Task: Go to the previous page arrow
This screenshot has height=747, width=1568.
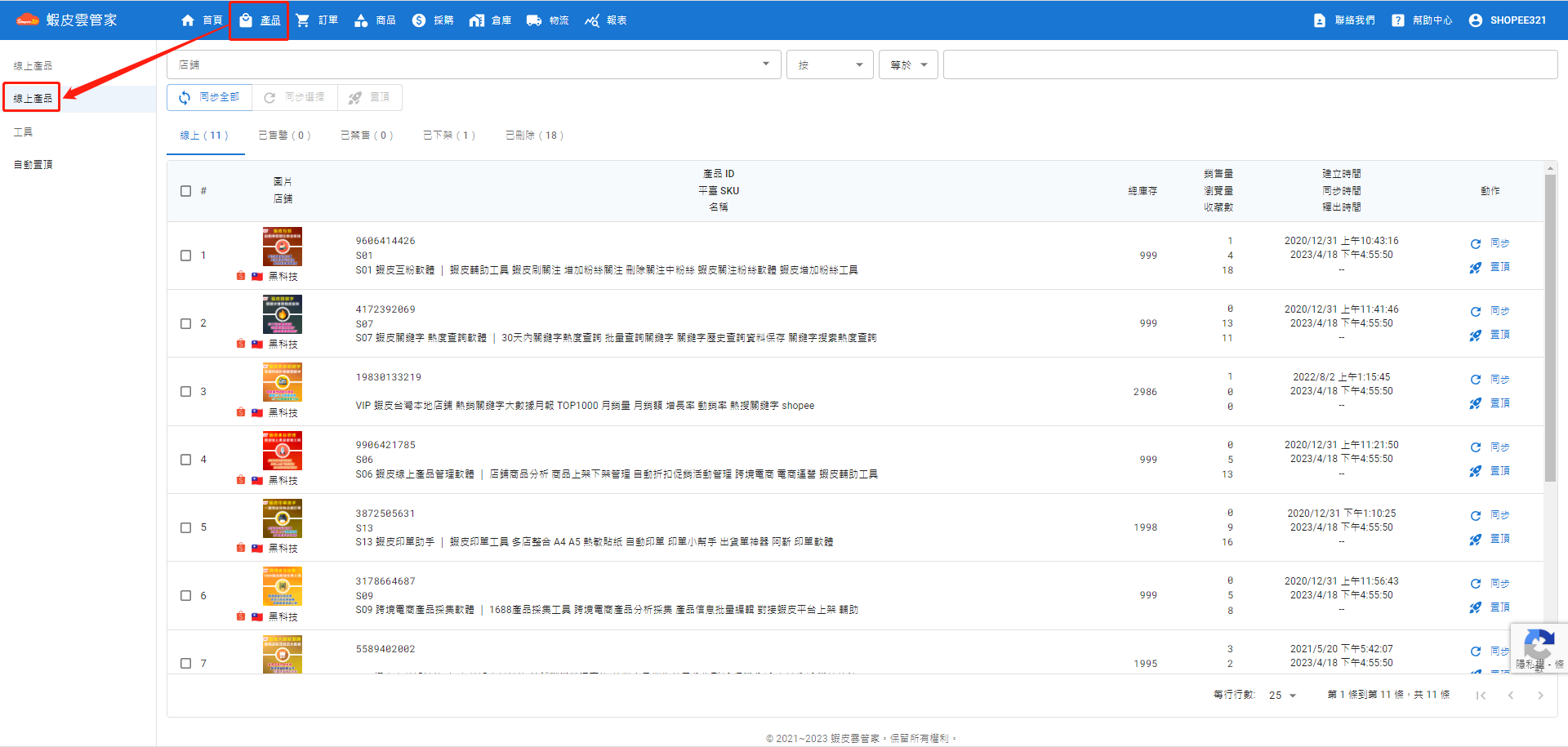Action: point(1511,696)
